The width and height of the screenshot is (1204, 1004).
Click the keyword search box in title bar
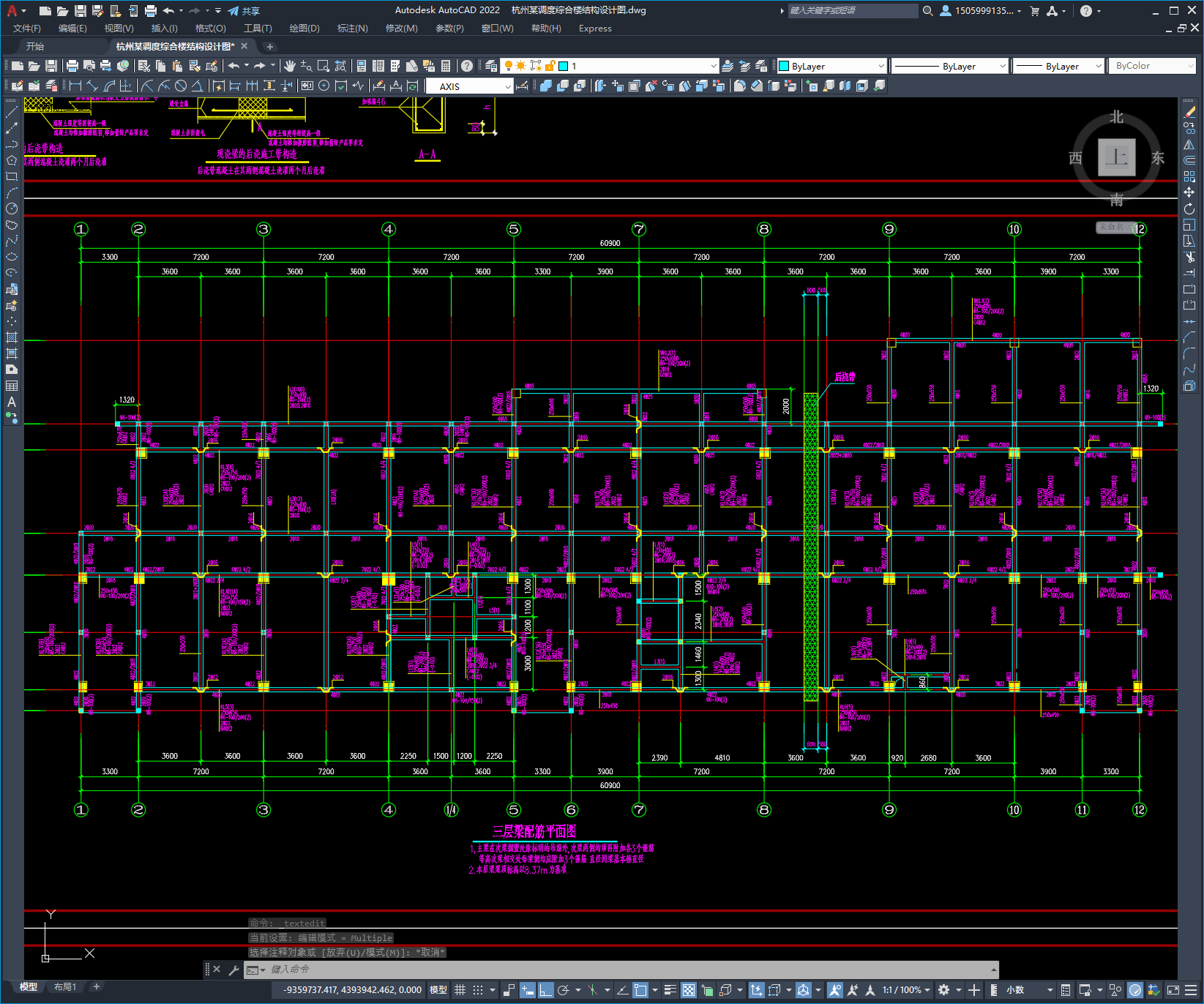point(853,10)
